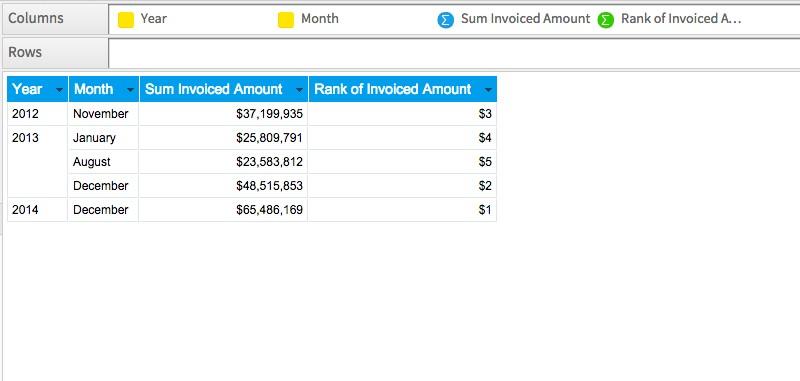Click the $4 rank cell

click(x=403, y=138)
